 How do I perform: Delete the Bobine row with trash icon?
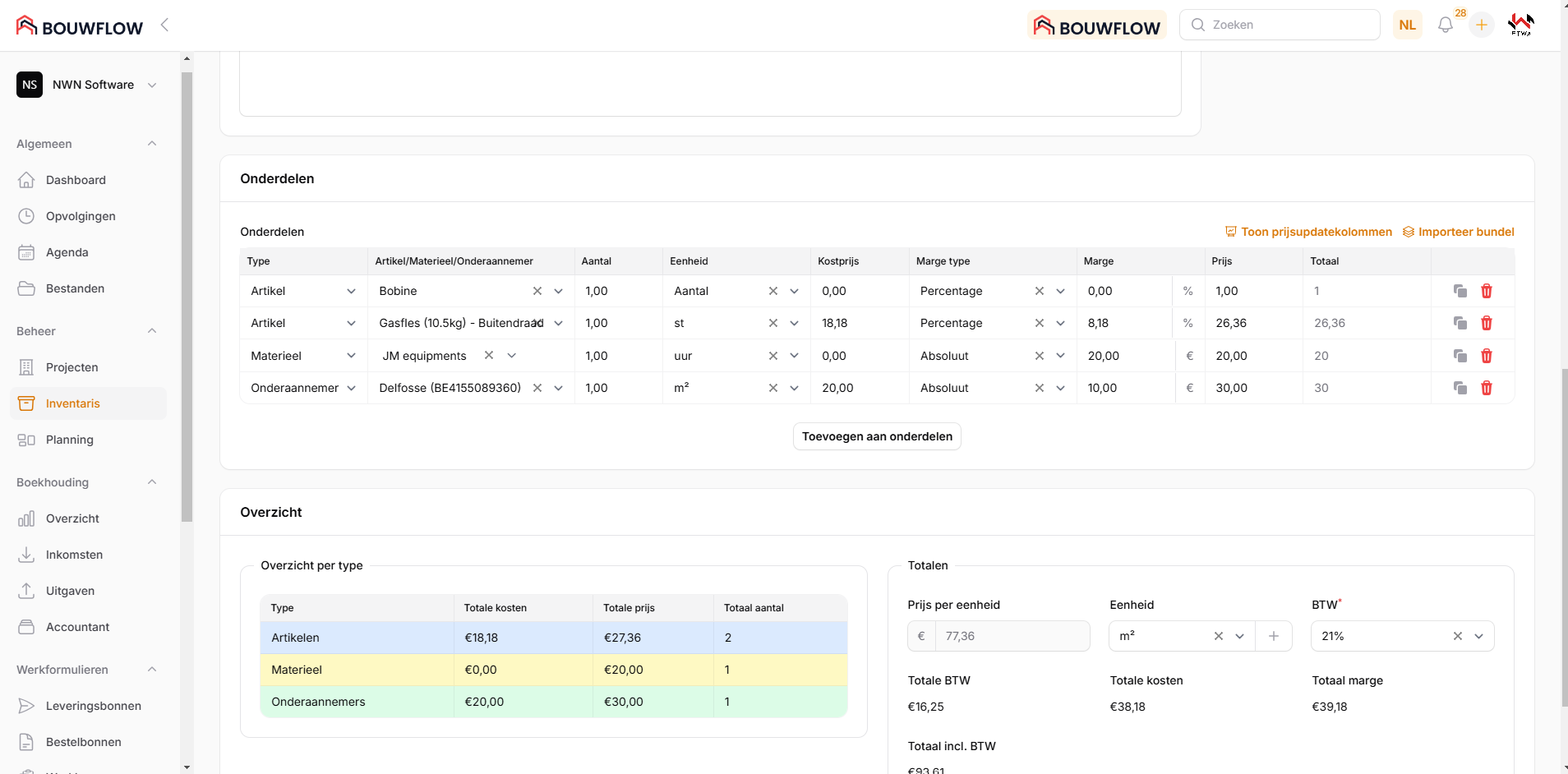[1486, 291]
